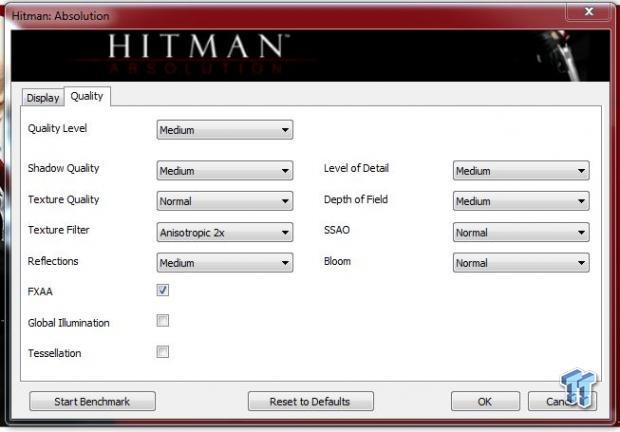Image resolution: width=620 pixels, height=432 pixels.
Task: Open the Bloom dropdown
Action: point(521,263)
